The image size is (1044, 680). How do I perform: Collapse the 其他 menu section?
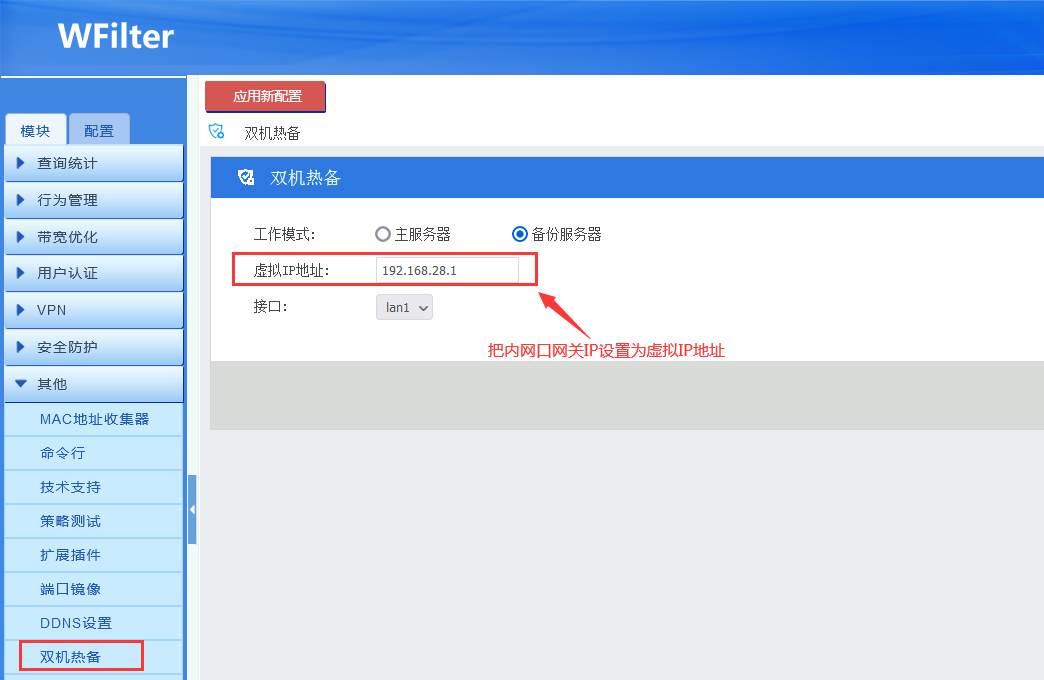coord(92,384)
